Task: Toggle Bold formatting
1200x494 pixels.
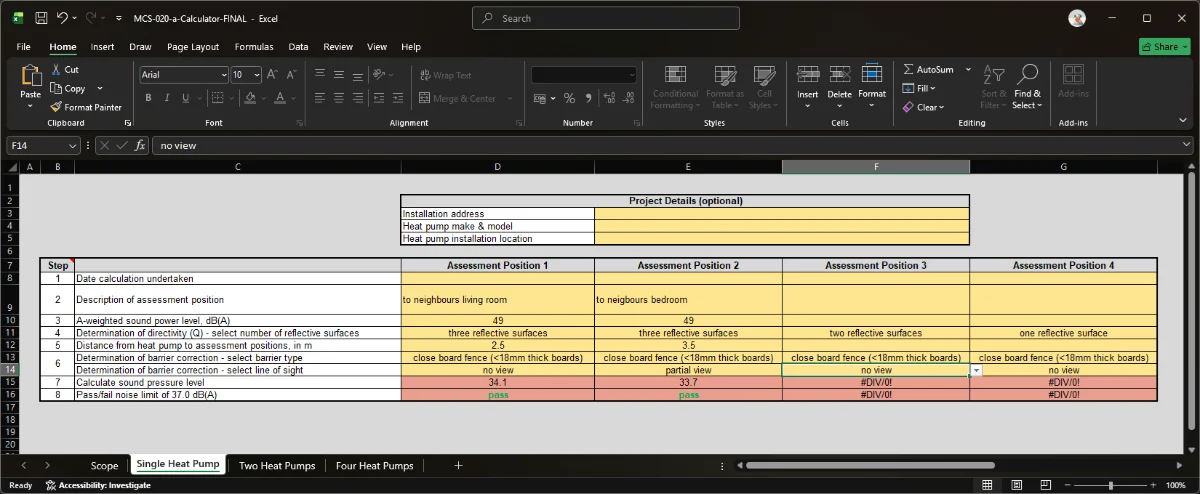Action: 148,98
